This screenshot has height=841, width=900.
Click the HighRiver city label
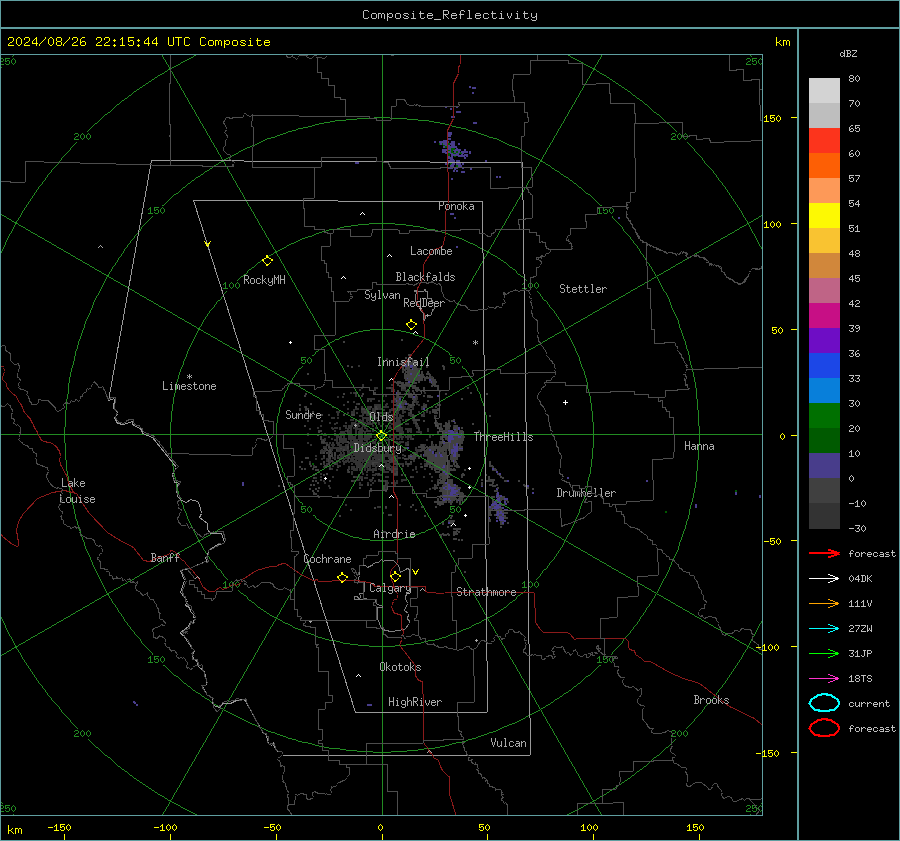pos(415,702)
